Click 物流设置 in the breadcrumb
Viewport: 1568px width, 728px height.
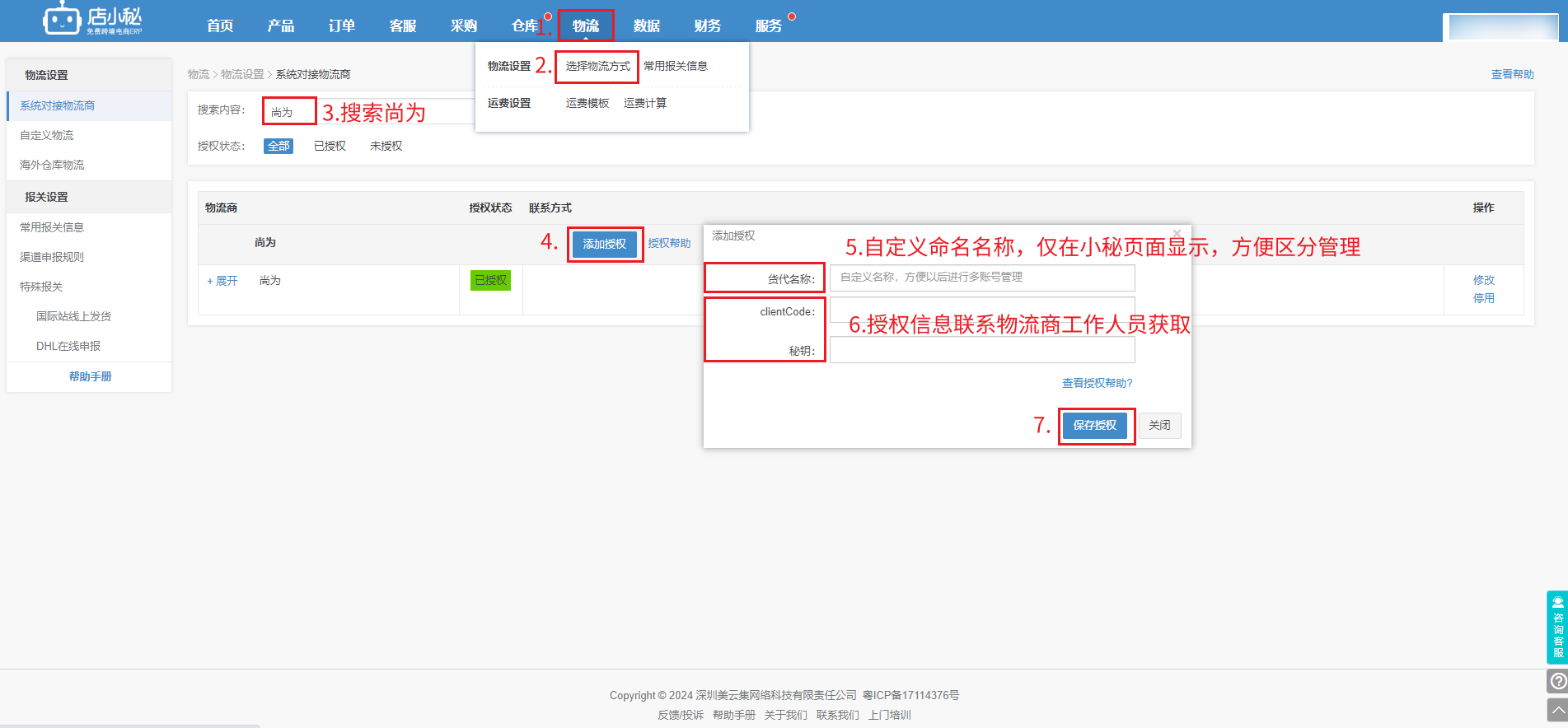pyautogui.click(x=242, y=74)
